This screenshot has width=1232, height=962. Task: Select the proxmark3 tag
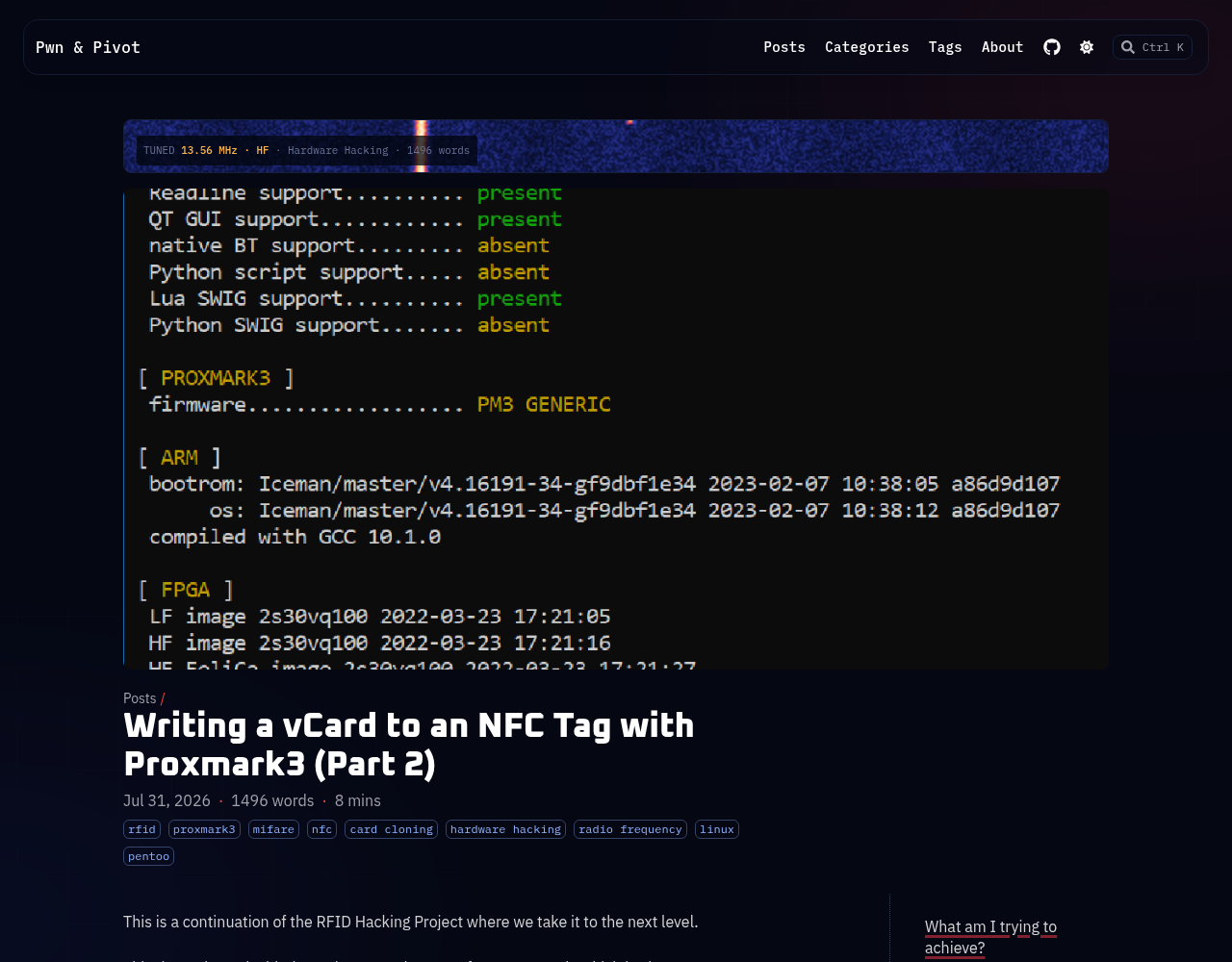click(x=204, y=829)
